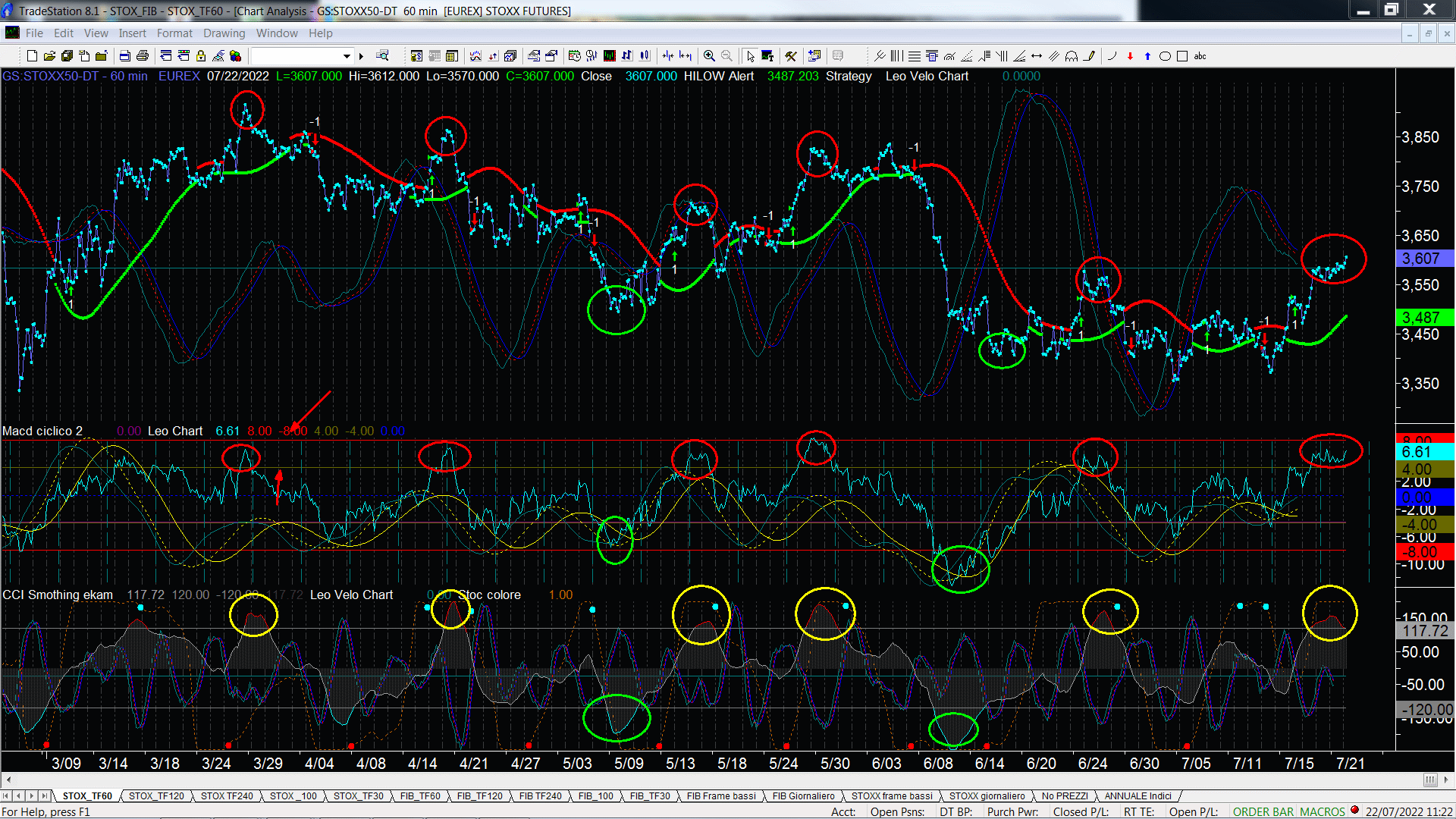Switch to the STOX TF240 tab
The image size is (1456, 819).
[x=227, y=796]
